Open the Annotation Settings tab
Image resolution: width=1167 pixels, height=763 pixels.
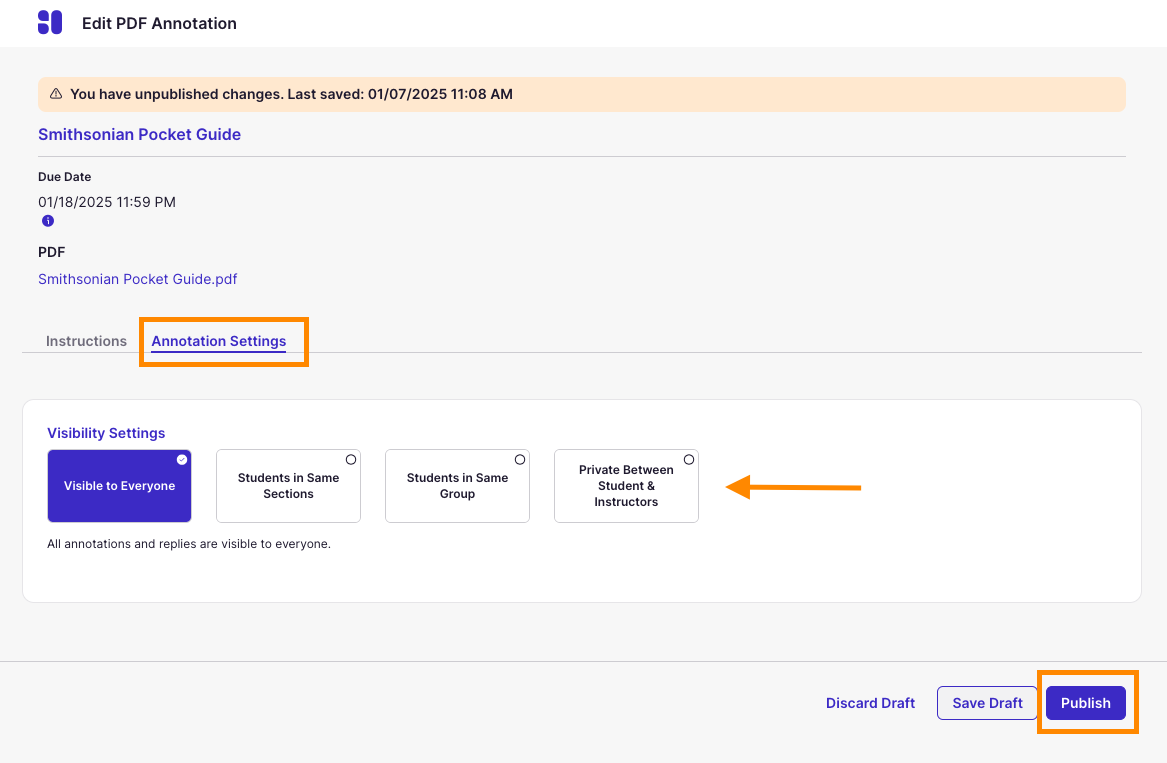(218, 341)
